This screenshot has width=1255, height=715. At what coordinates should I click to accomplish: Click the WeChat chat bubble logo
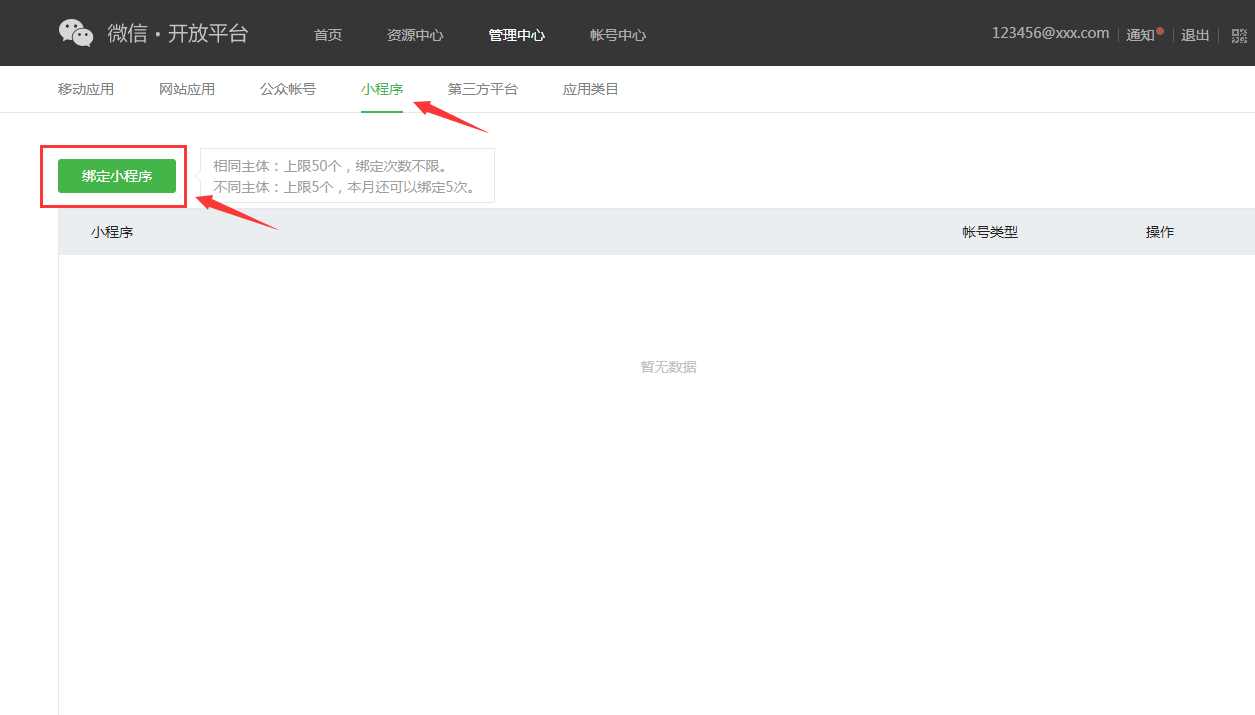[x=76, y=33]
